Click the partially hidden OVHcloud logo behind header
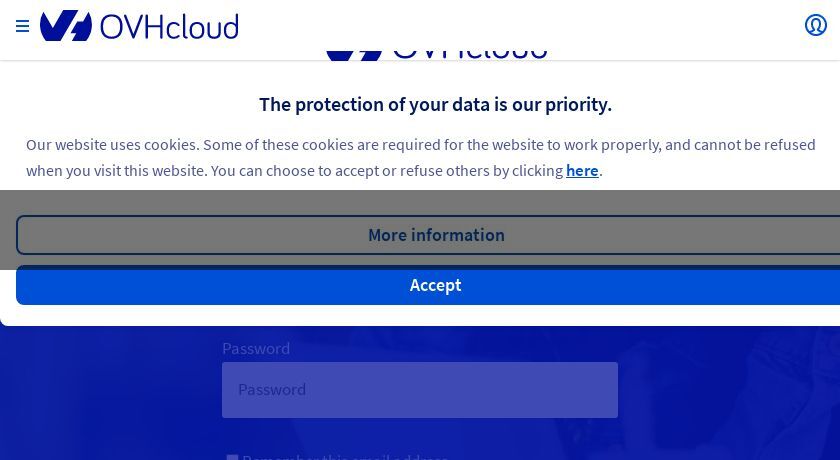 [x=437, y=54]
